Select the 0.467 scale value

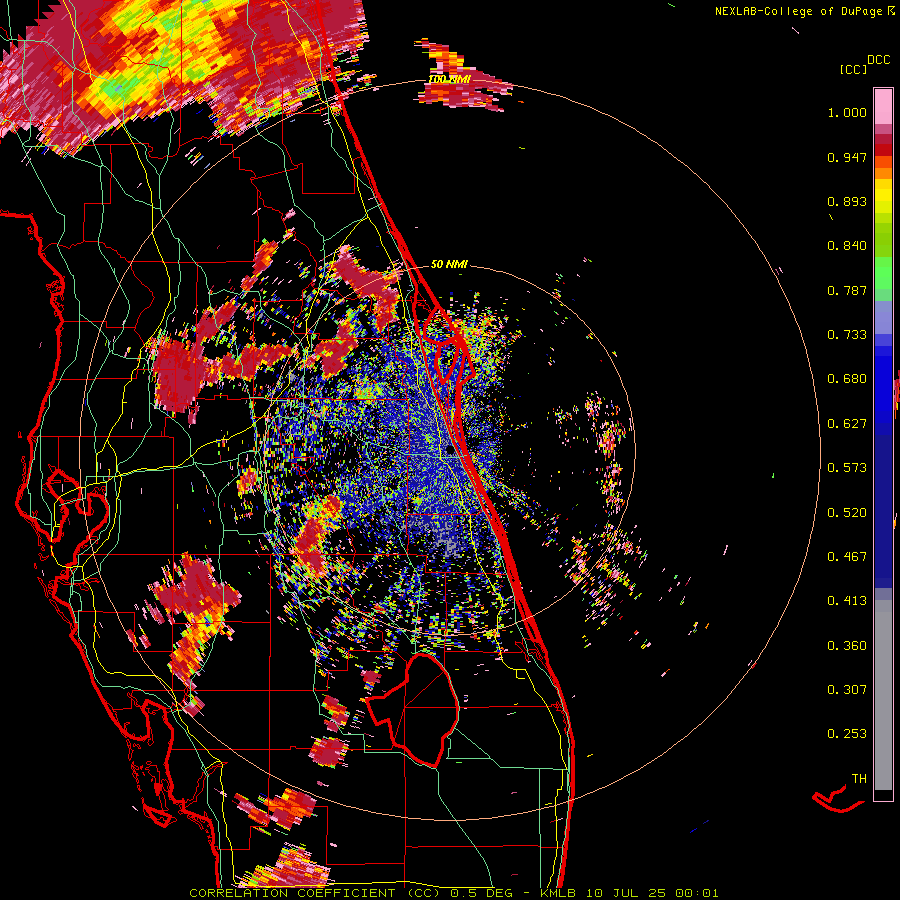(x=847, y=557)
